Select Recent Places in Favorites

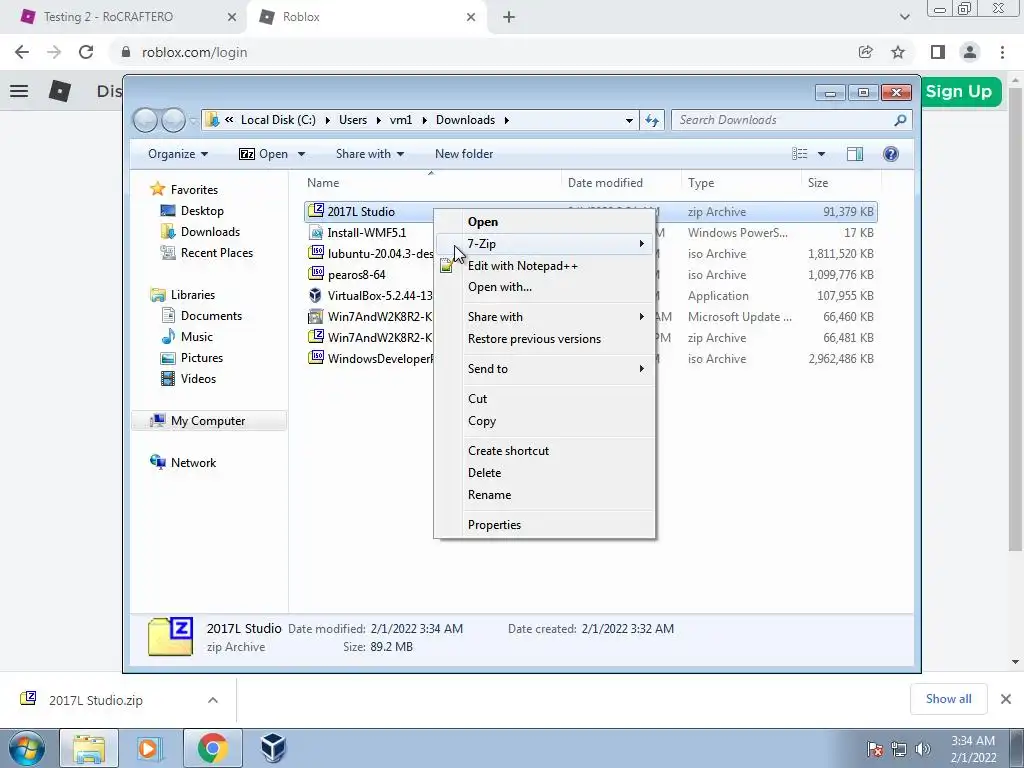(216, 253)
